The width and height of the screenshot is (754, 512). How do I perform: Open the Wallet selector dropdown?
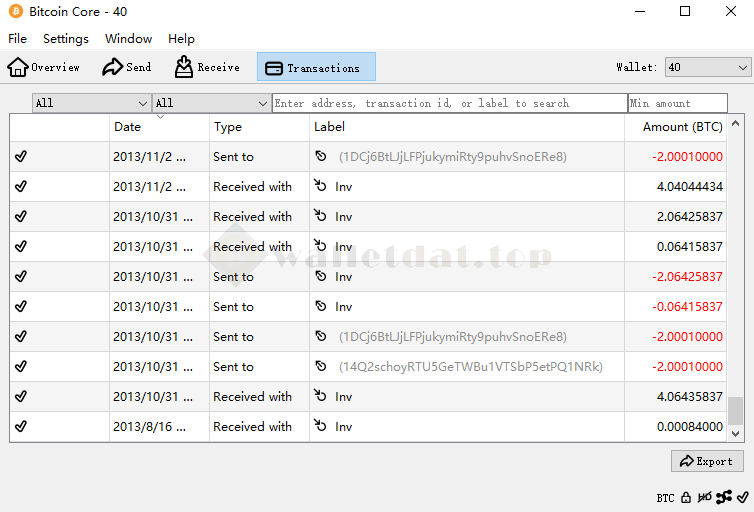click(707, 67)
